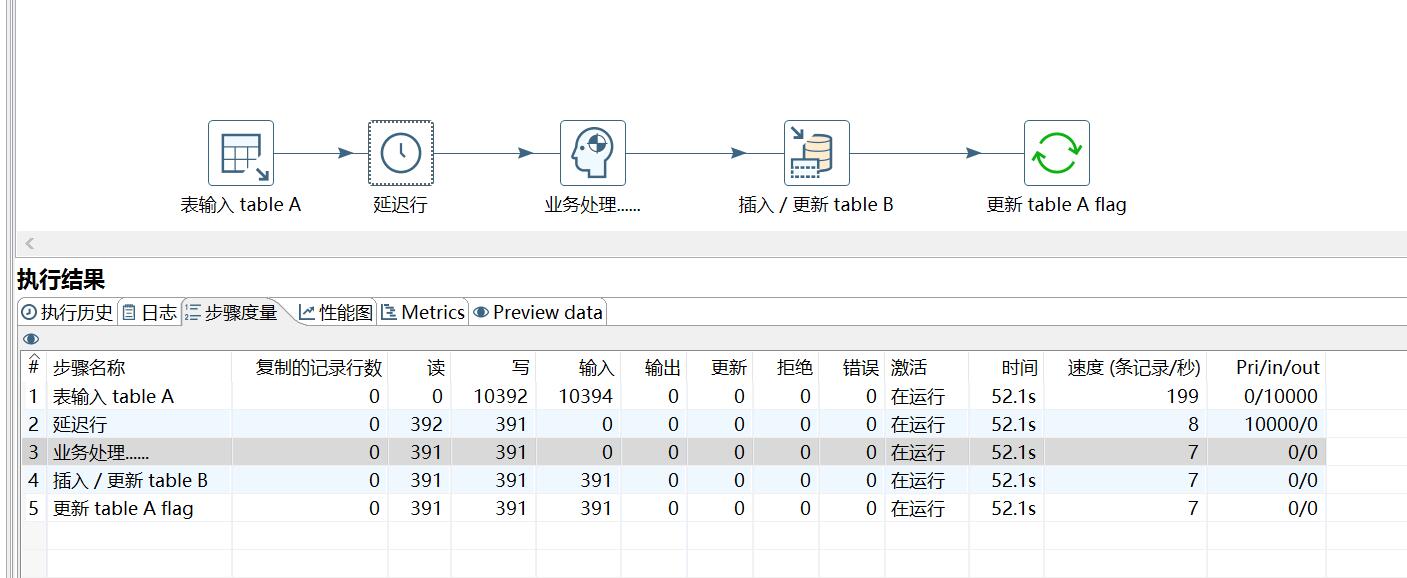Click the 写 column header
The width and height of the screenshot is (1407, 578).
point(493,367)
